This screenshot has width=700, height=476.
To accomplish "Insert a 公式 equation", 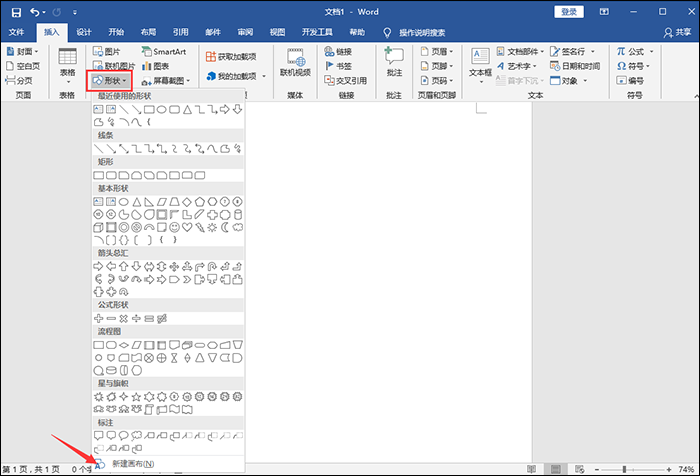I will (x=635, y=51).
